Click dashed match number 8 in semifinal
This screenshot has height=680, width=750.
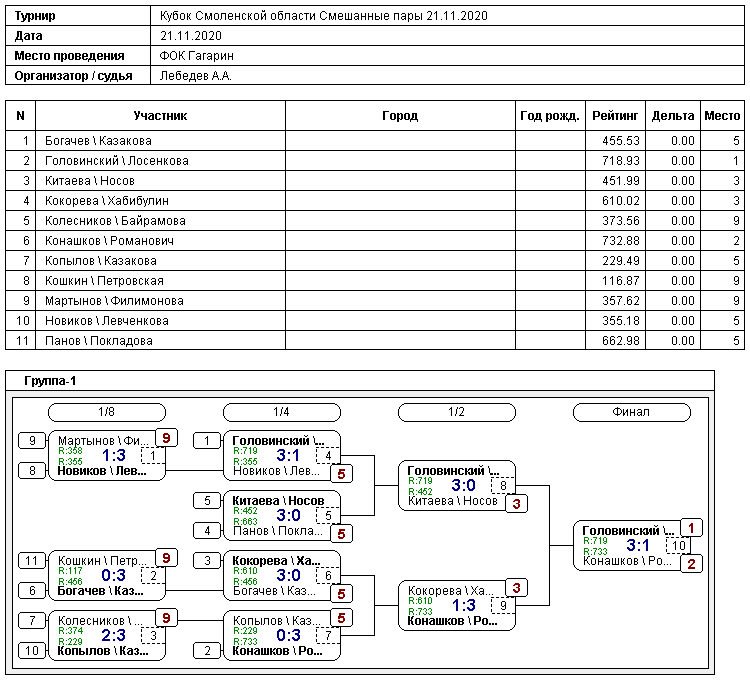[x=504, y=486]
